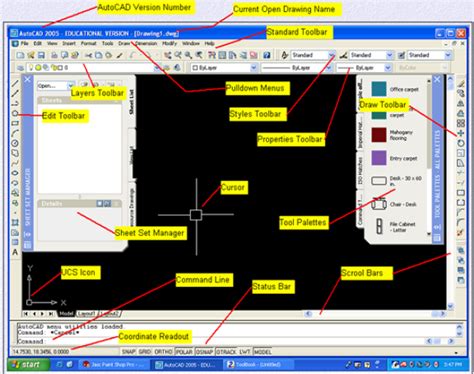Click the Dimension Style icon in Styles toolbar
The image size is (474, 374).
click(343, 55)
